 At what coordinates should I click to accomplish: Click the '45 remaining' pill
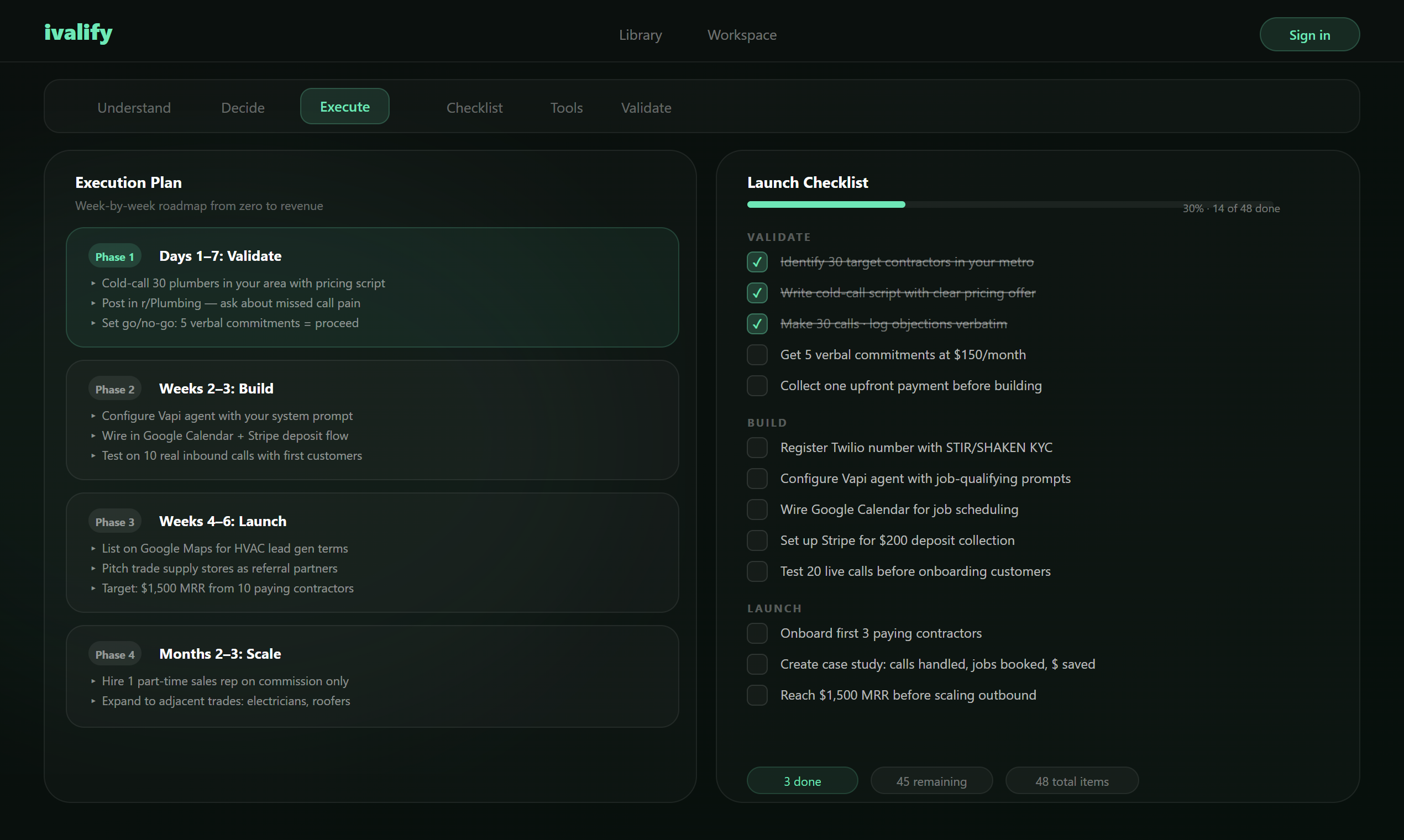931,781
